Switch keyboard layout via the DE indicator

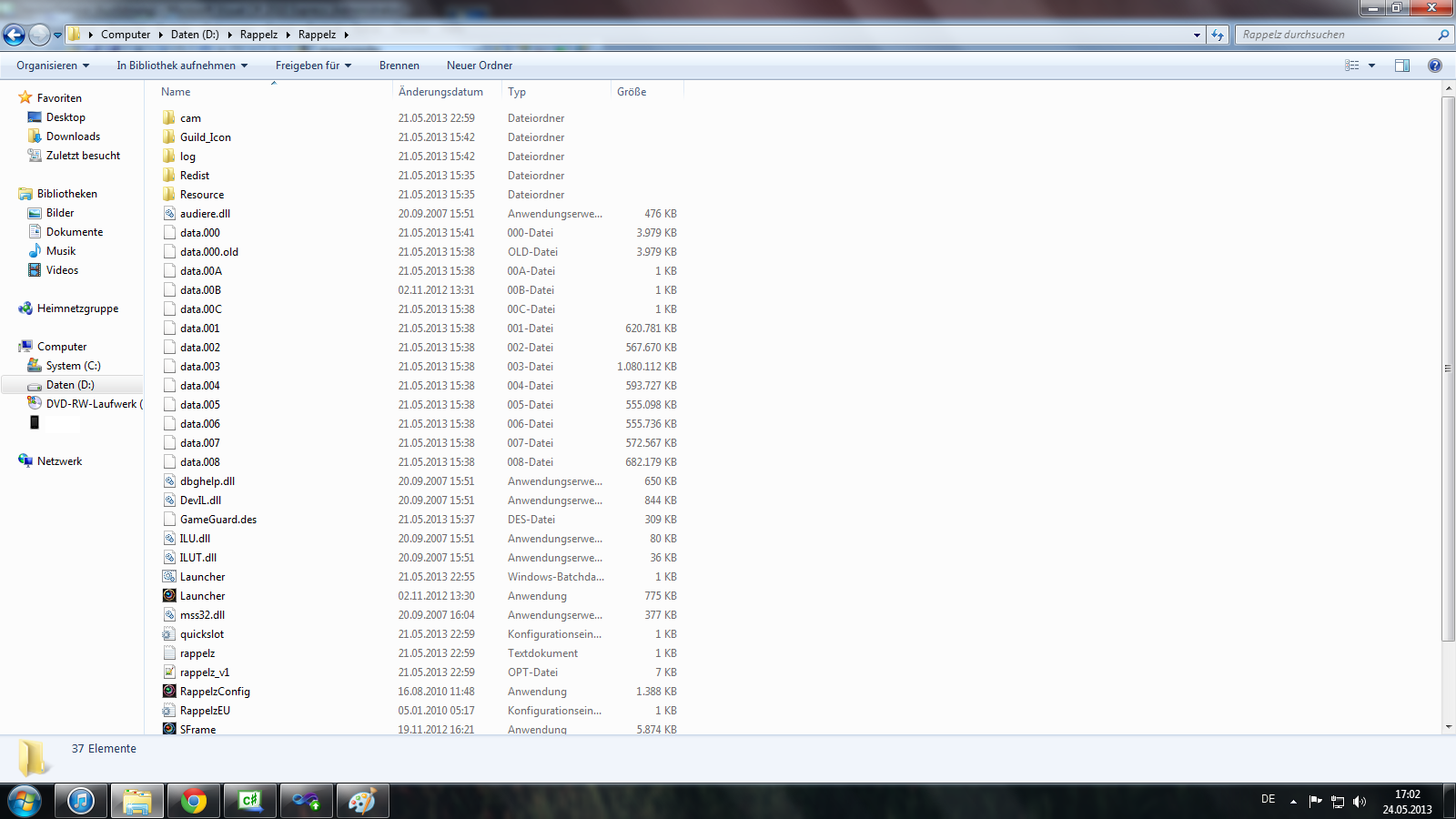[x=1267, y=801]
